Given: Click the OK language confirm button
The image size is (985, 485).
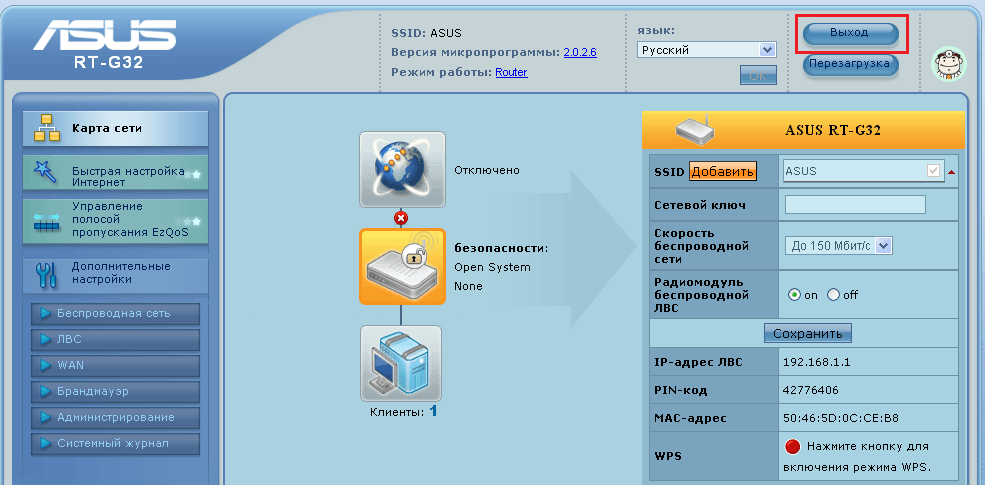Looking at the screenshot, I should point(758,75).
